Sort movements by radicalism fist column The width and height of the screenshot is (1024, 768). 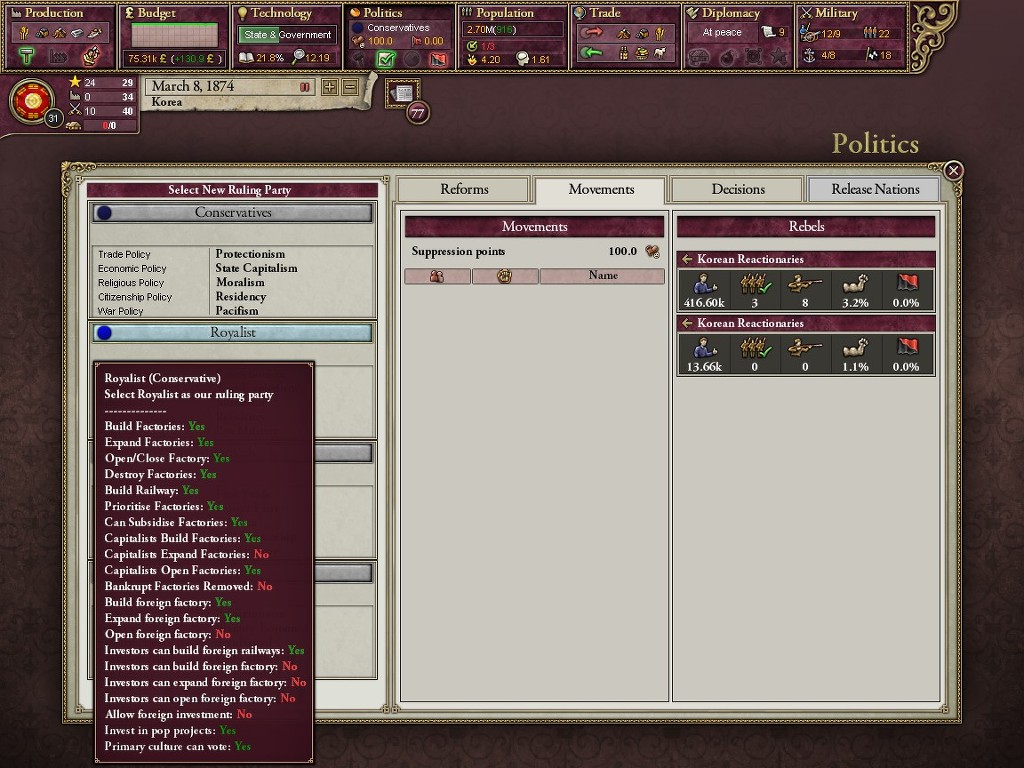(505, 276)
